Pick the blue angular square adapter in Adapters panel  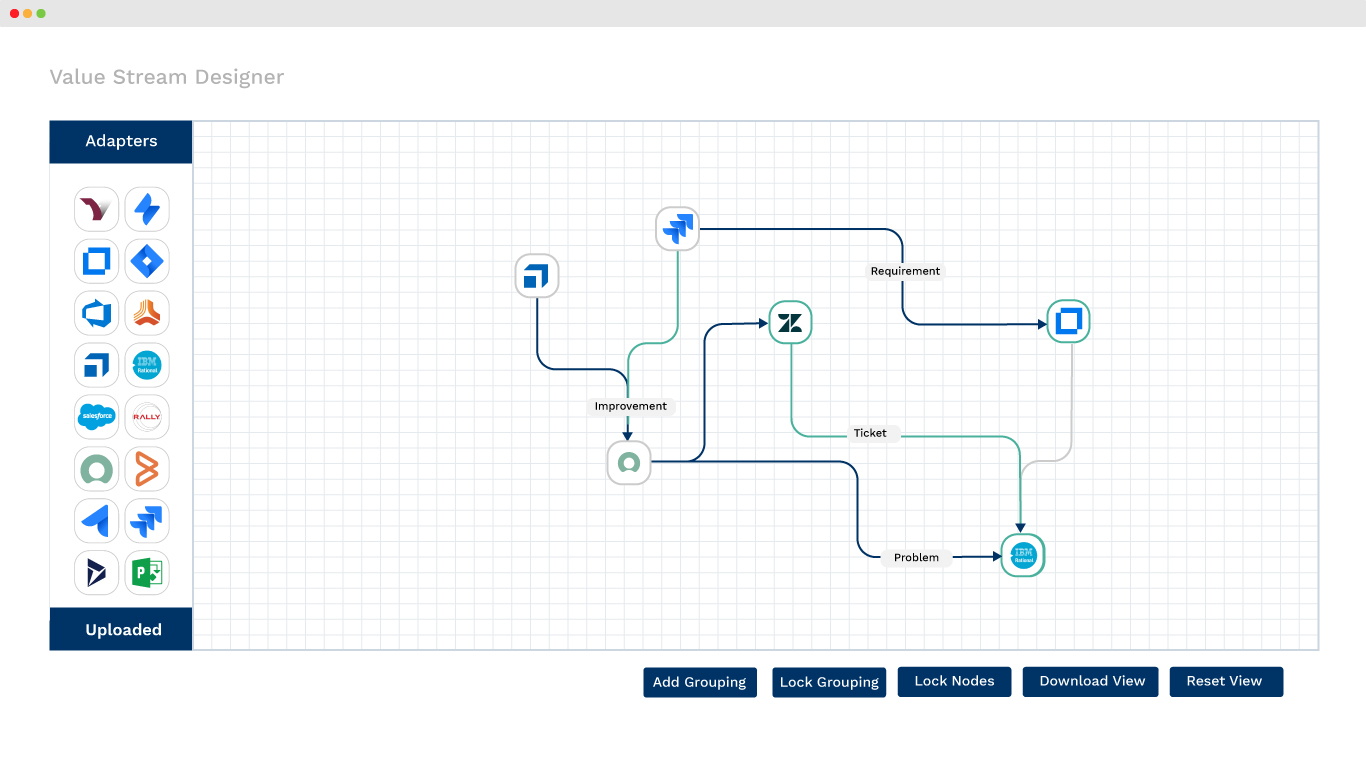coord(97,365)
